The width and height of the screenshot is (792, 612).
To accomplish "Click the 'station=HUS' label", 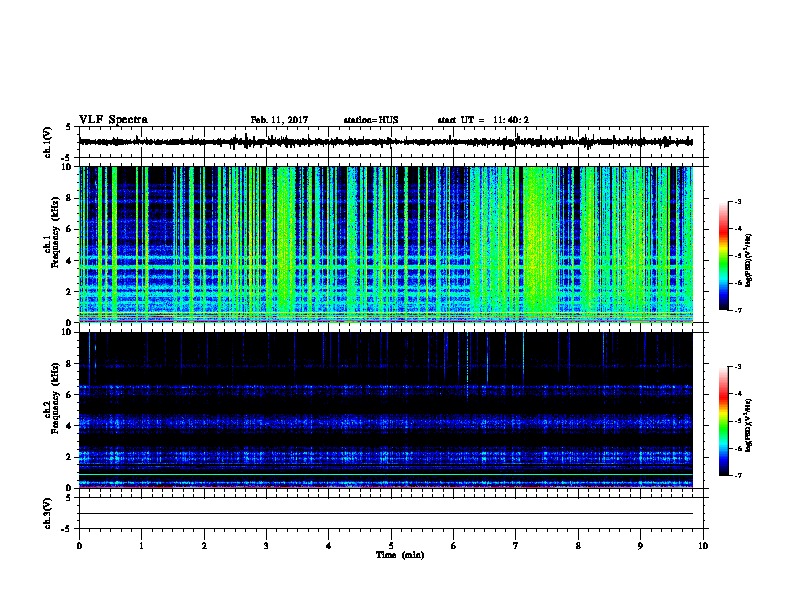I will pyautogui.click(x=371, y=120).
